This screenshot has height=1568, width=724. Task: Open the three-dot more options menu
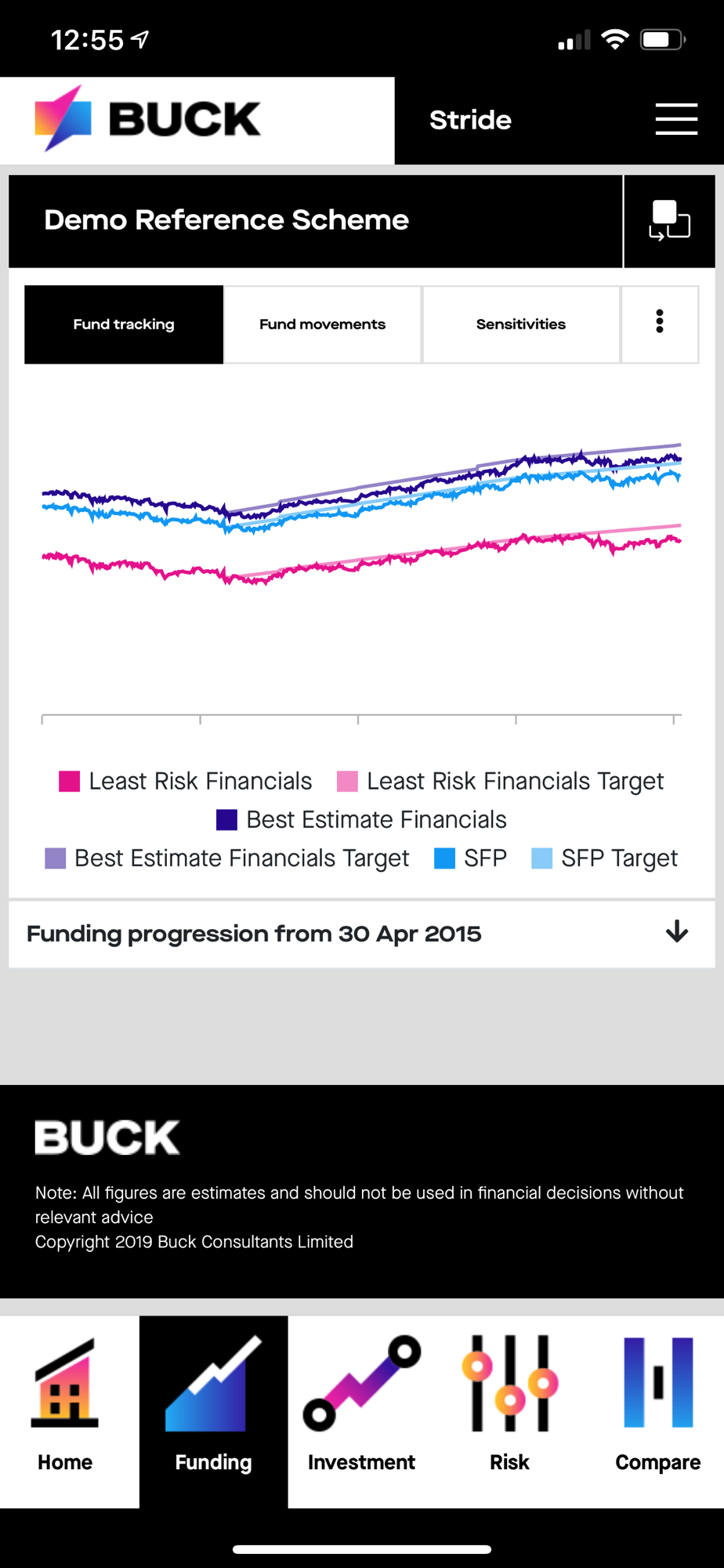tap(660, 323)
